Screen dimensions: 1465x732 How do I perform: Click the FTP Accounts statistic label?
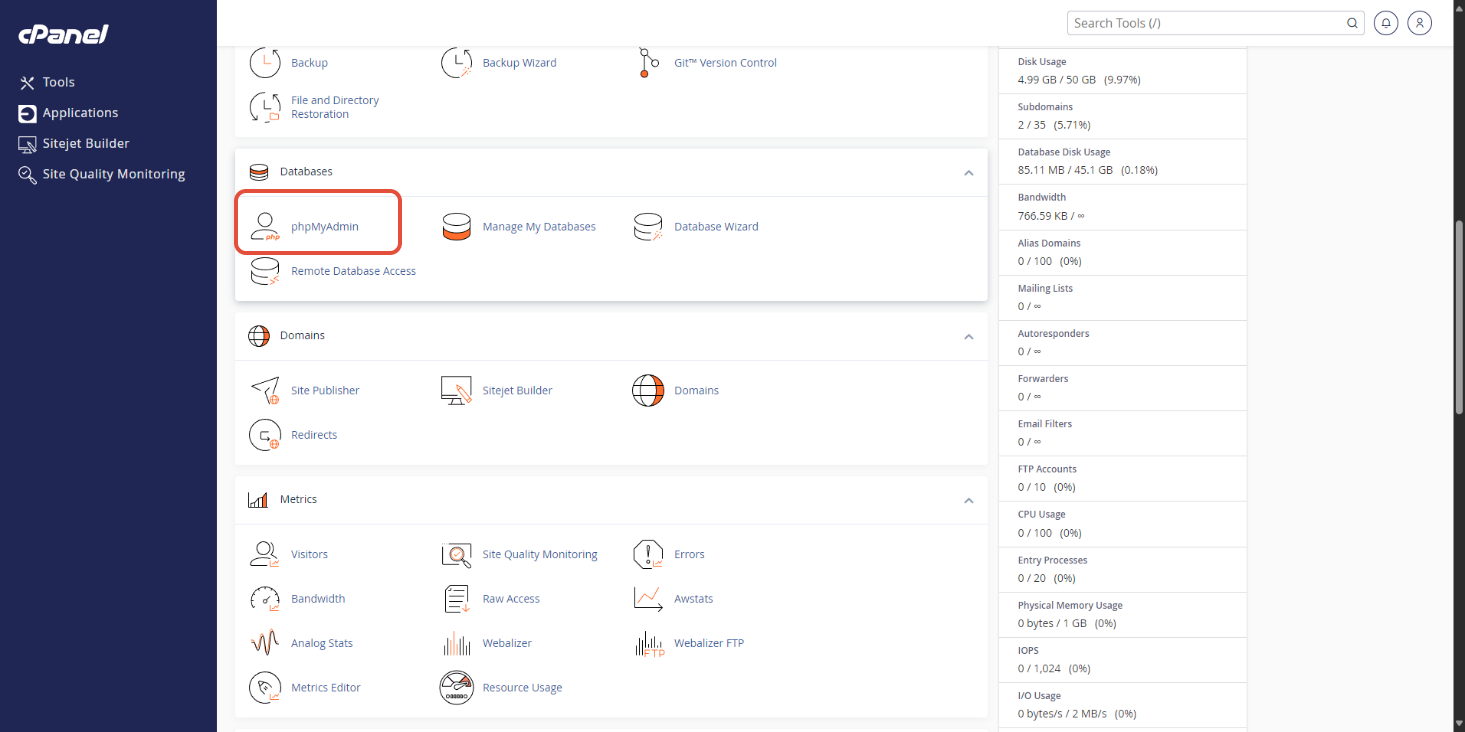tap(1047, 469)
